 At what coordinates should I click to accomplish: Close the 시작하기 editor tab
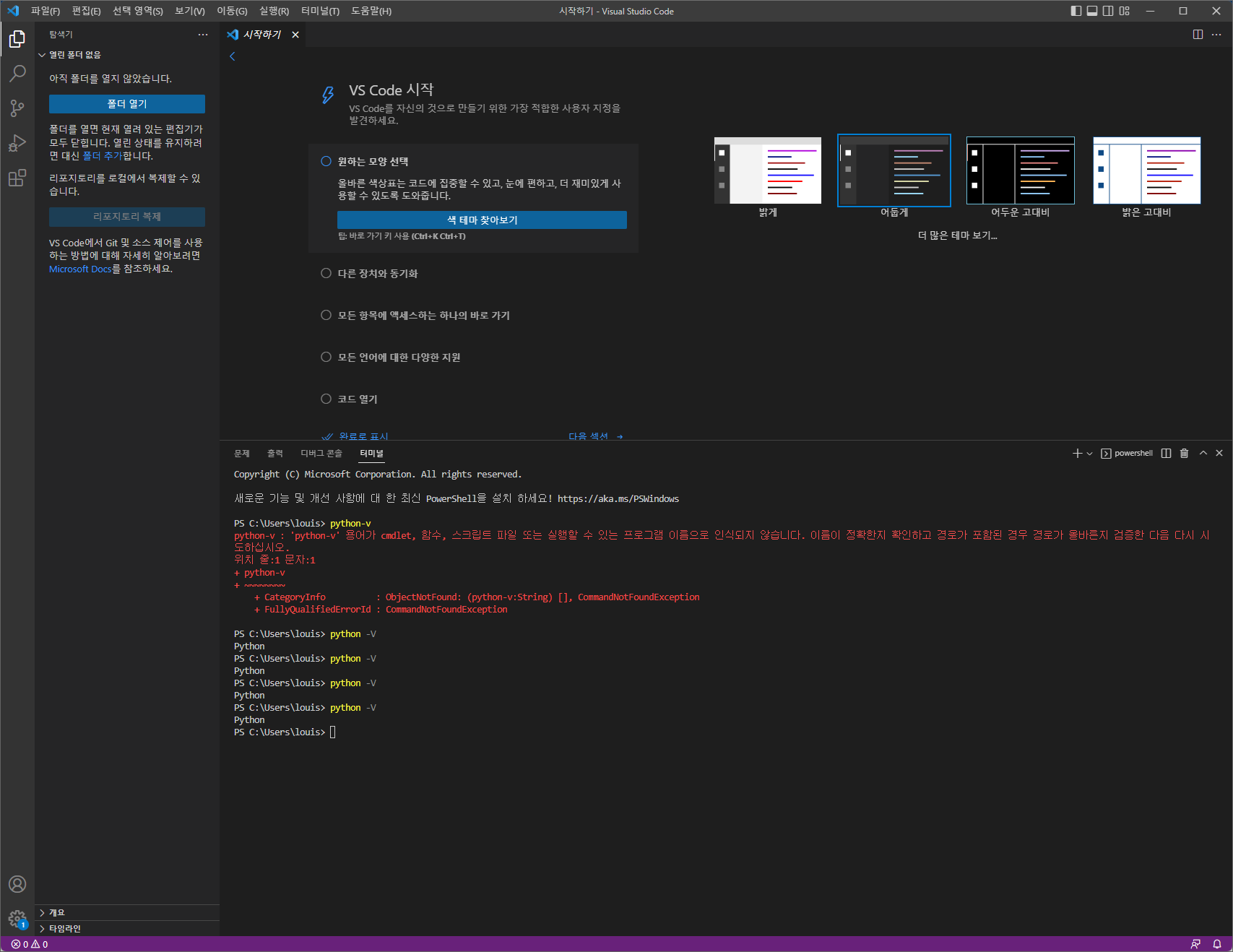[x=295, y=35]
